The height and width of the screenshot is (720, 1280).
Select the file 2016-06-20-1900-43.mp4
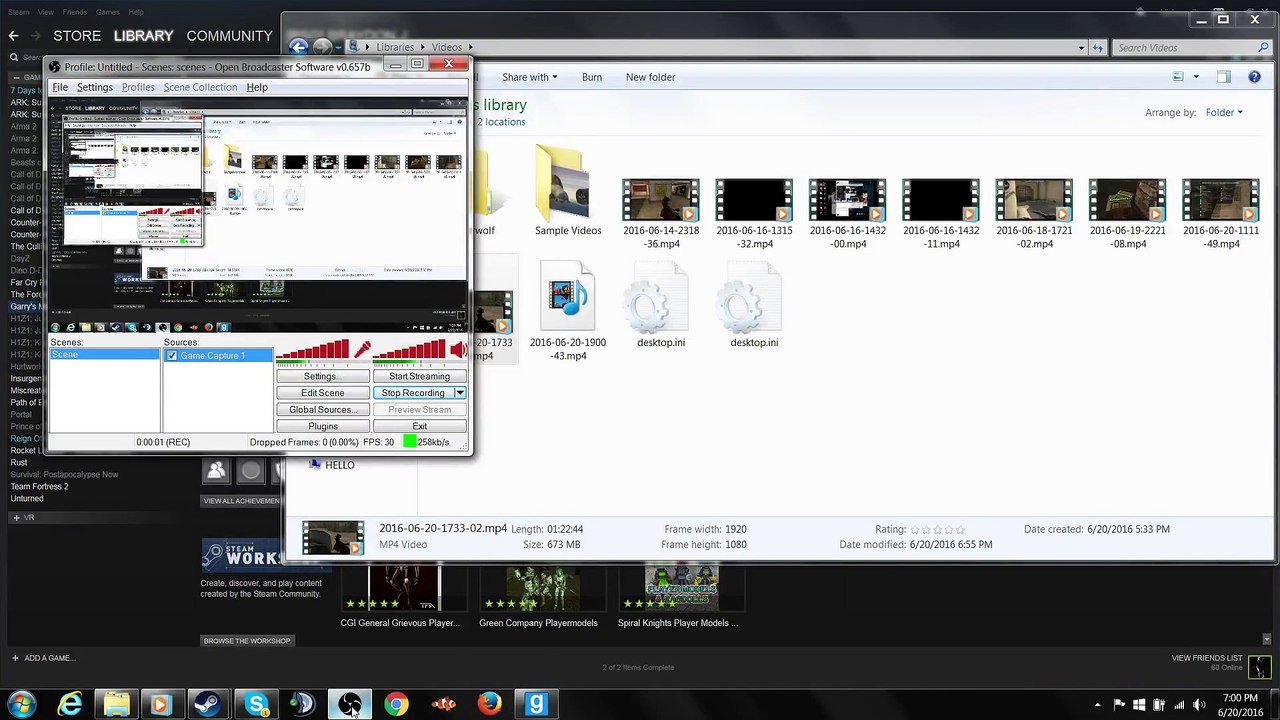[568, 311]
